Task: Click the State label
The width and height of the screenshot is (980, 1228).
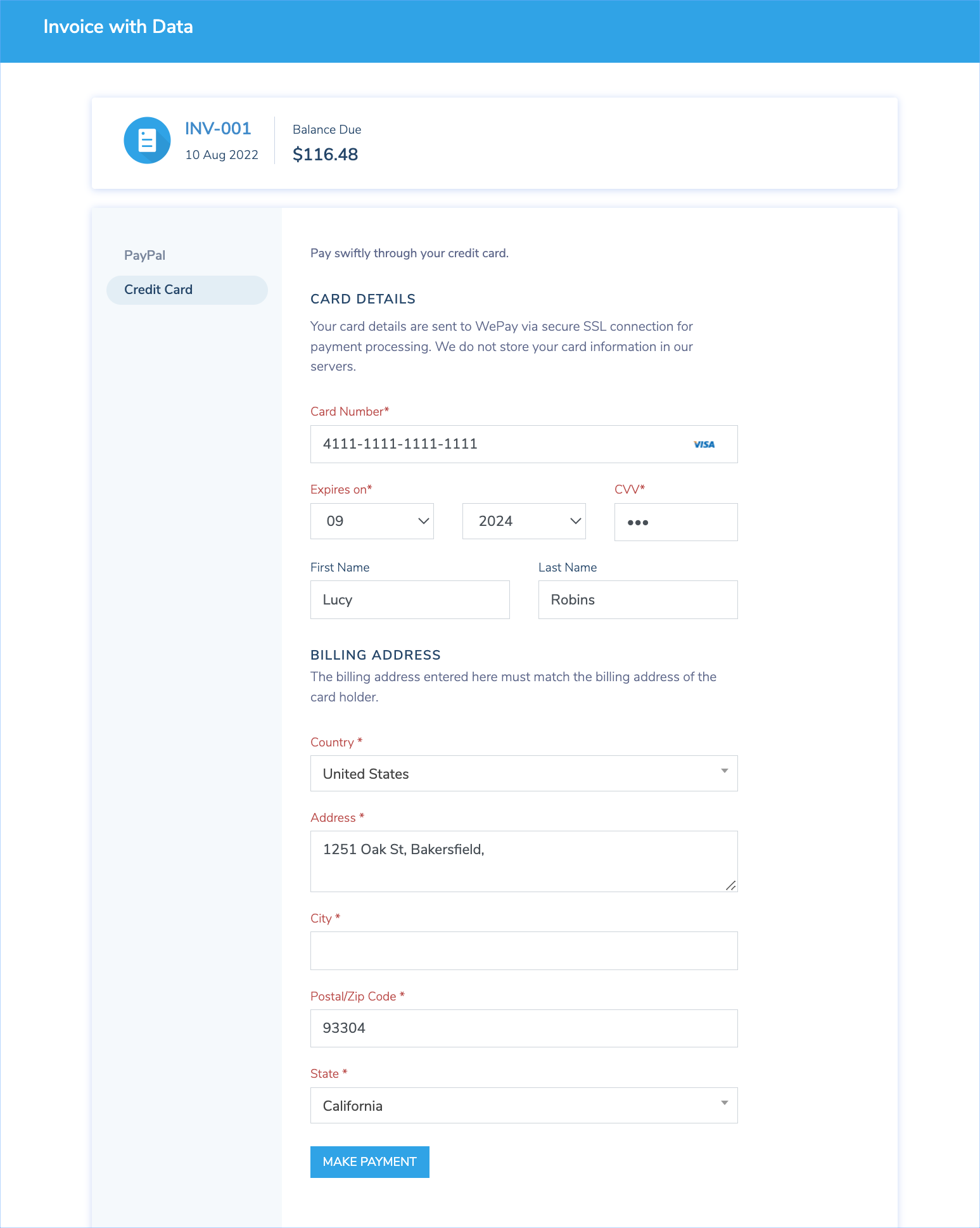Action: point(329,1073)
